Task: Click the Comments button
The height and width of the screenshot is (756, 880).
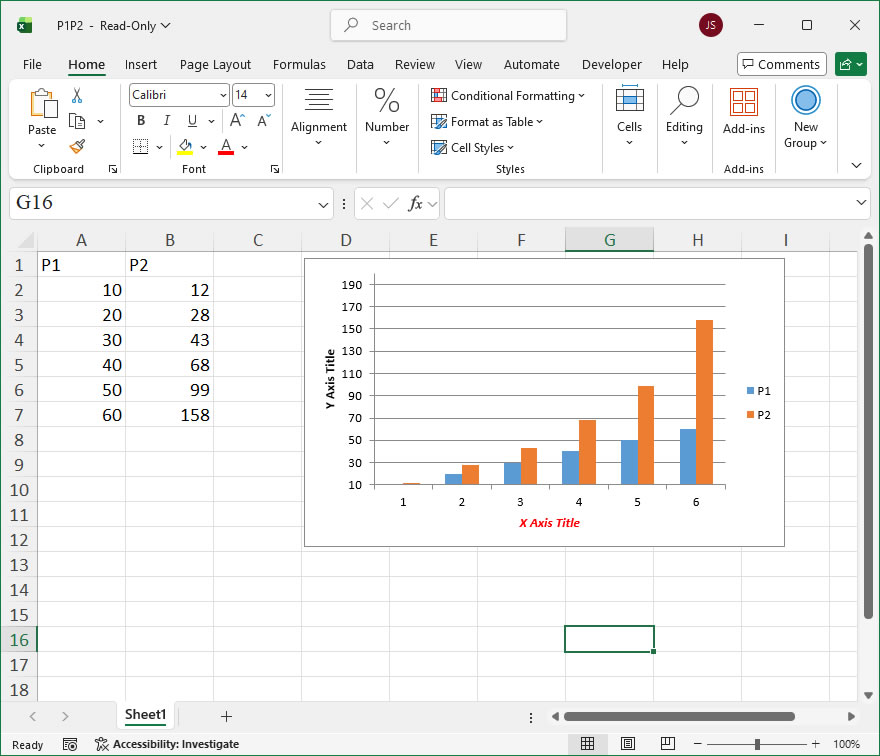Action: (x=781, y=64)
